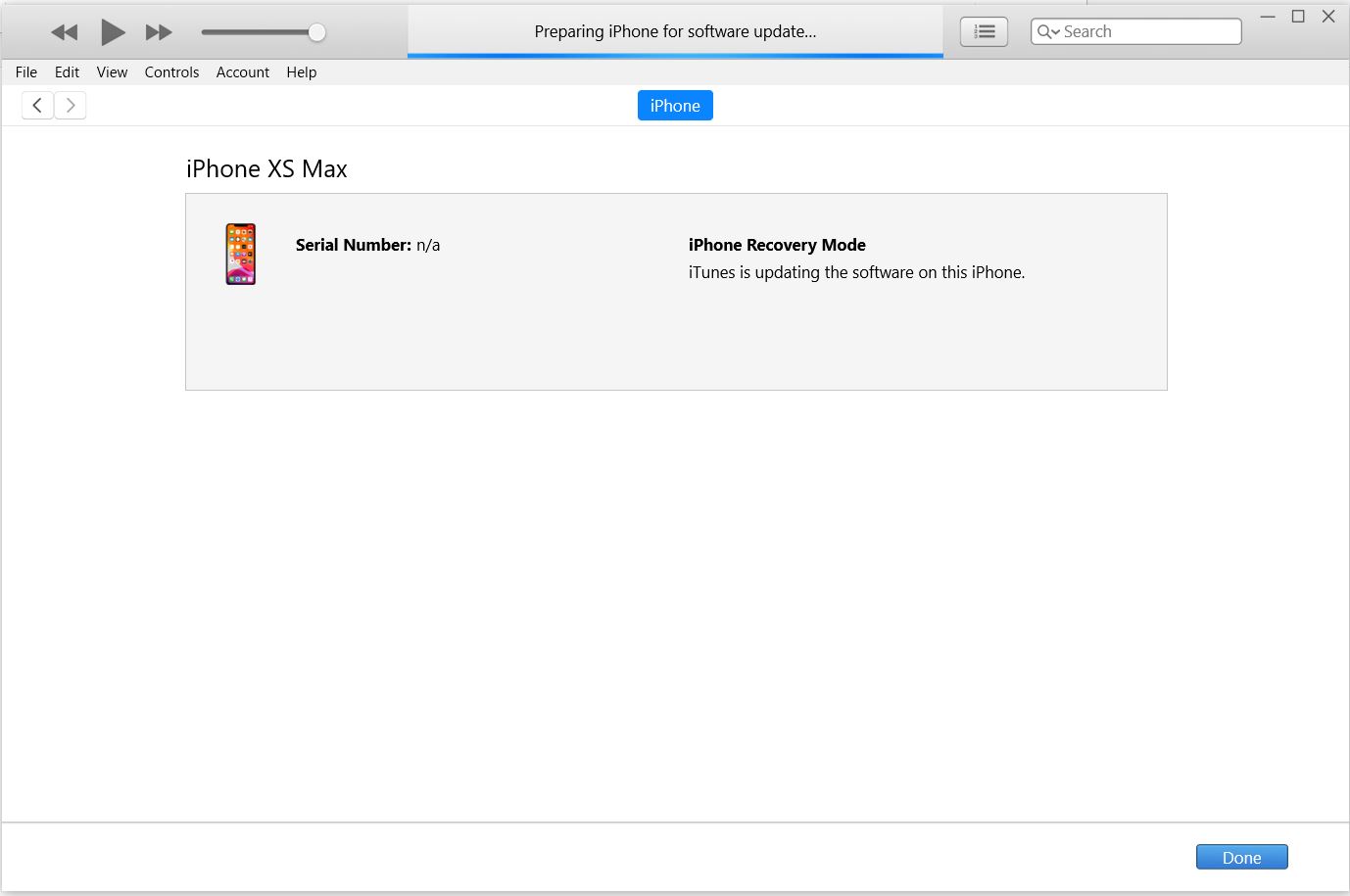Open the Controls menu
1350x896 pixels.
[x=171, y=72]
